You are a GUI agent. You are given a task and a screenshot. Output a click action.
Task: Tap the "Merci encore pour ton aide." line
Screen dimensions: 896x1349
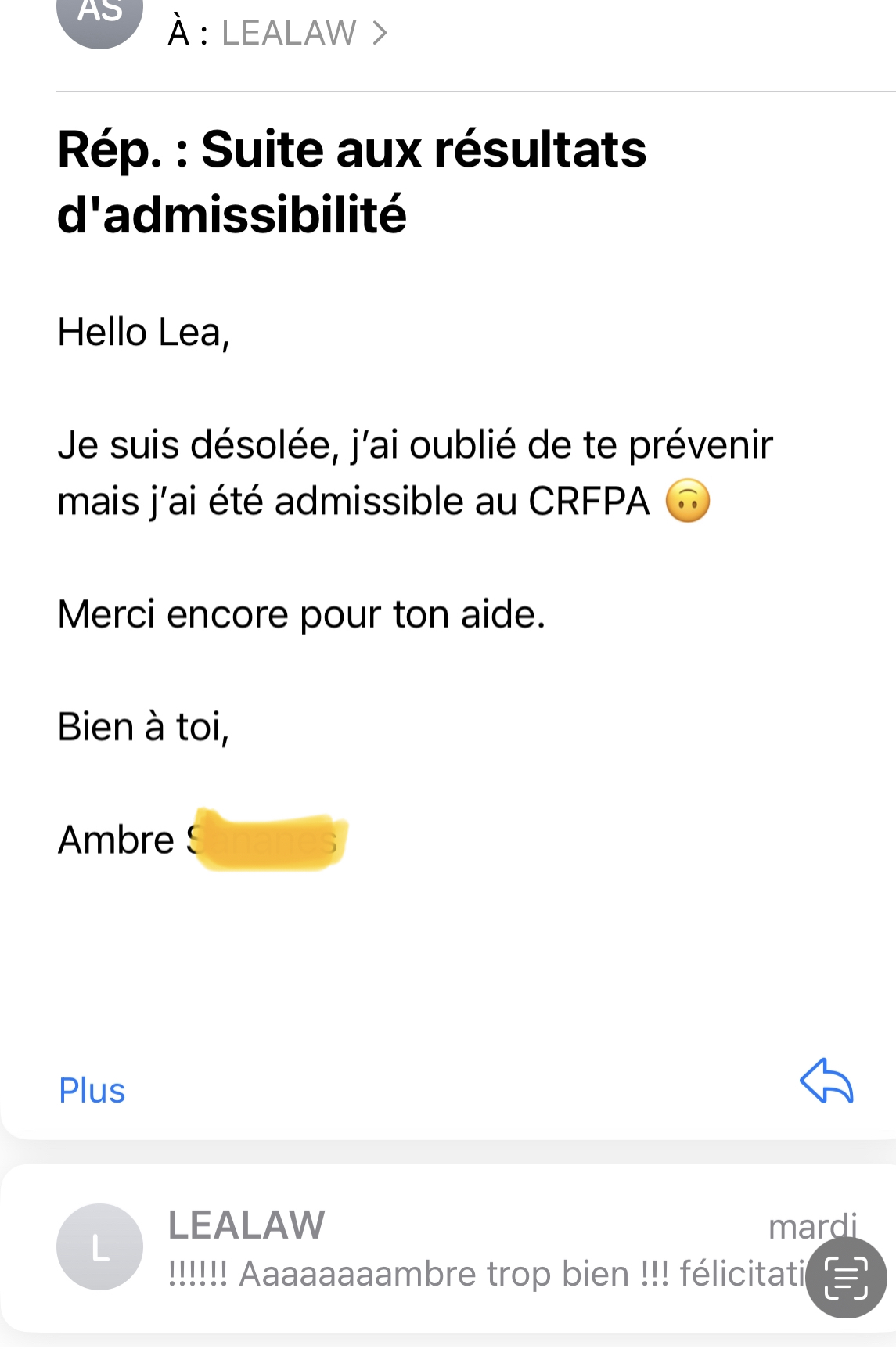(301, 614)
